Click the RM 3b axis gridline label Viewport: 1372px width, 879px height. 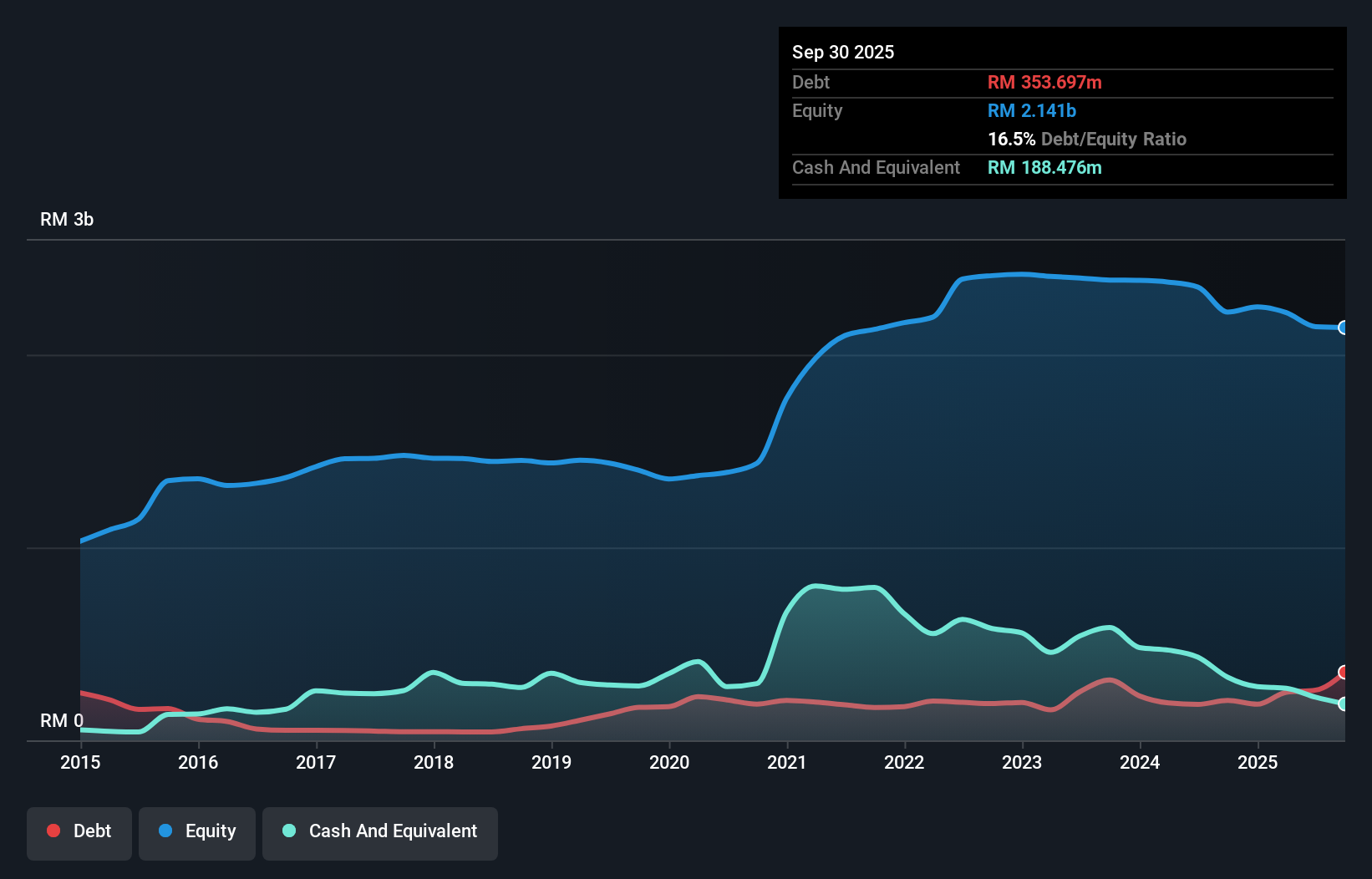pos(68,219)
